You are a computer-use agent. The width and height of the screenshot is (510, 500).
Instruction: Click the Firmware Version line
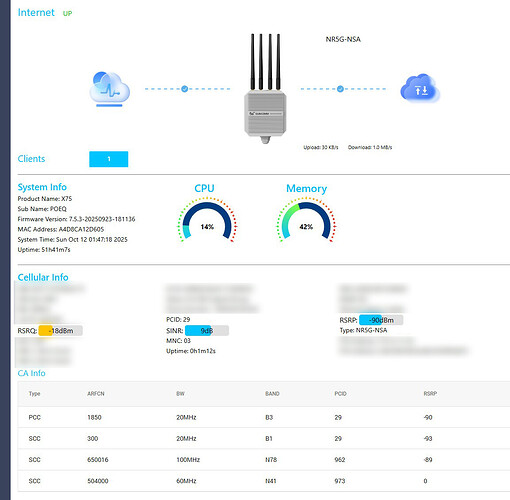click(x=76, y=219)
